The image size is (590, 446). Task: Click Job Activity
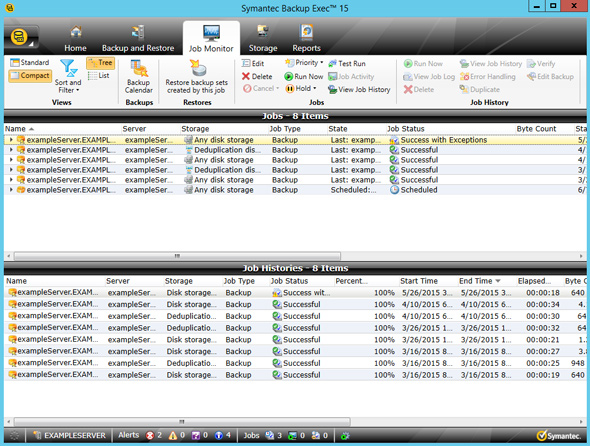[x=351, y=76]
